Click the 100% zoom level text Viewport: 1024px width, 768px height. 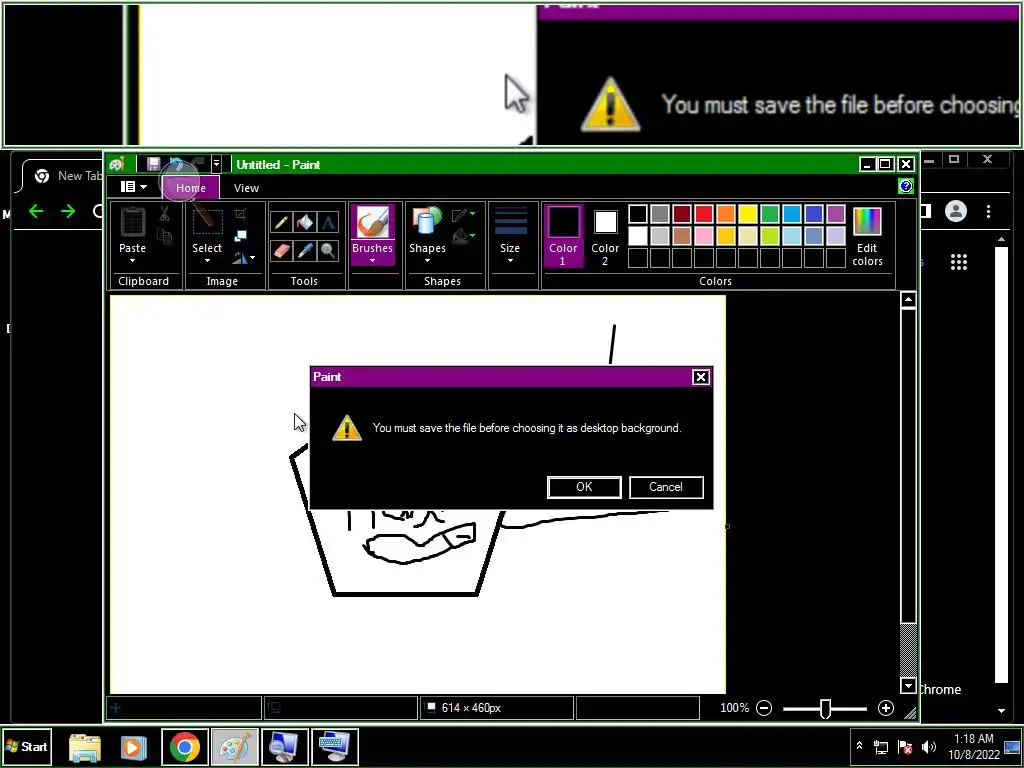point(734,708)
